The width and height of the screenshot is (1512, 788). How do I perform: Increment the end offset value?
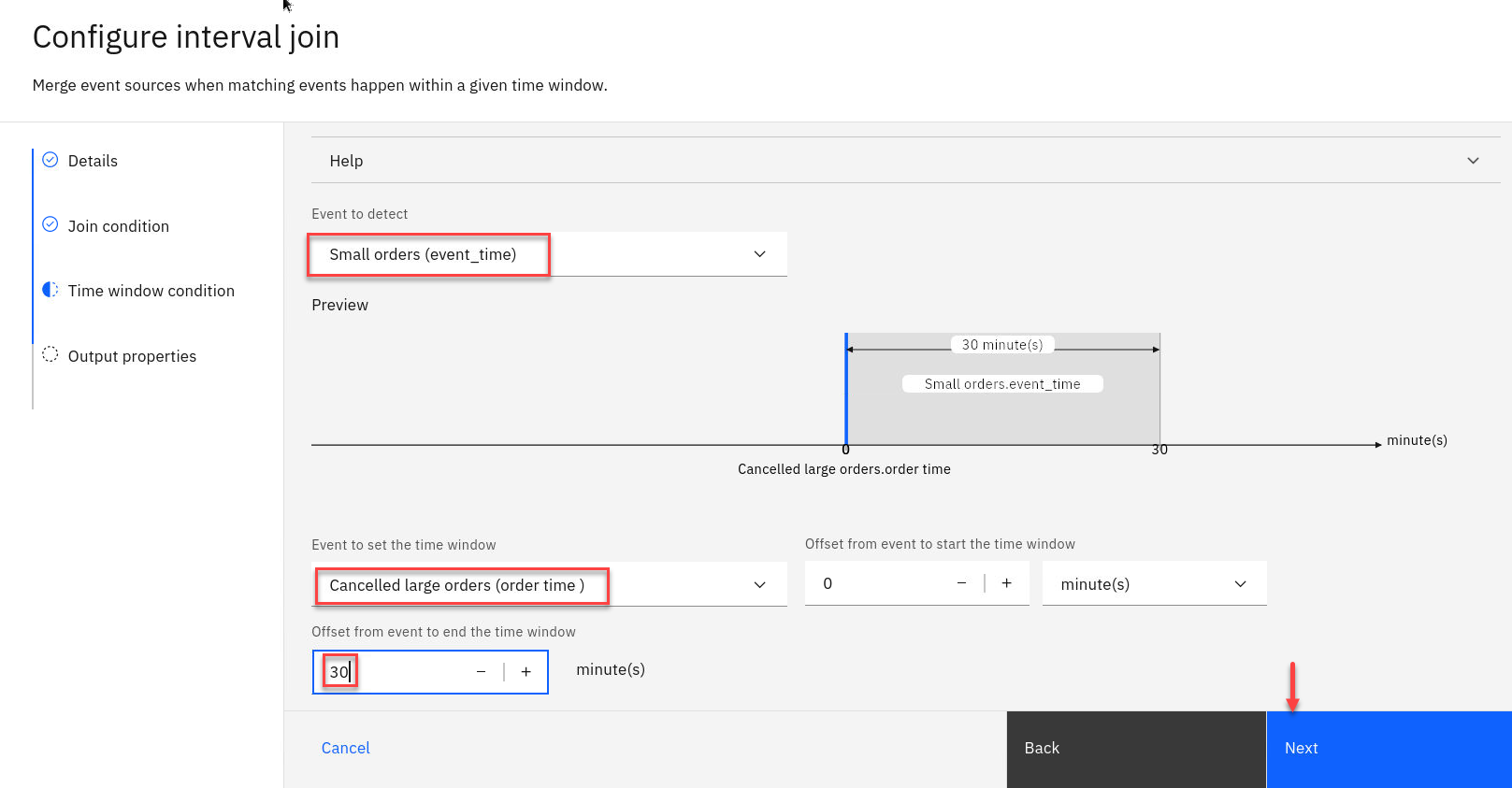click(526, 672)
